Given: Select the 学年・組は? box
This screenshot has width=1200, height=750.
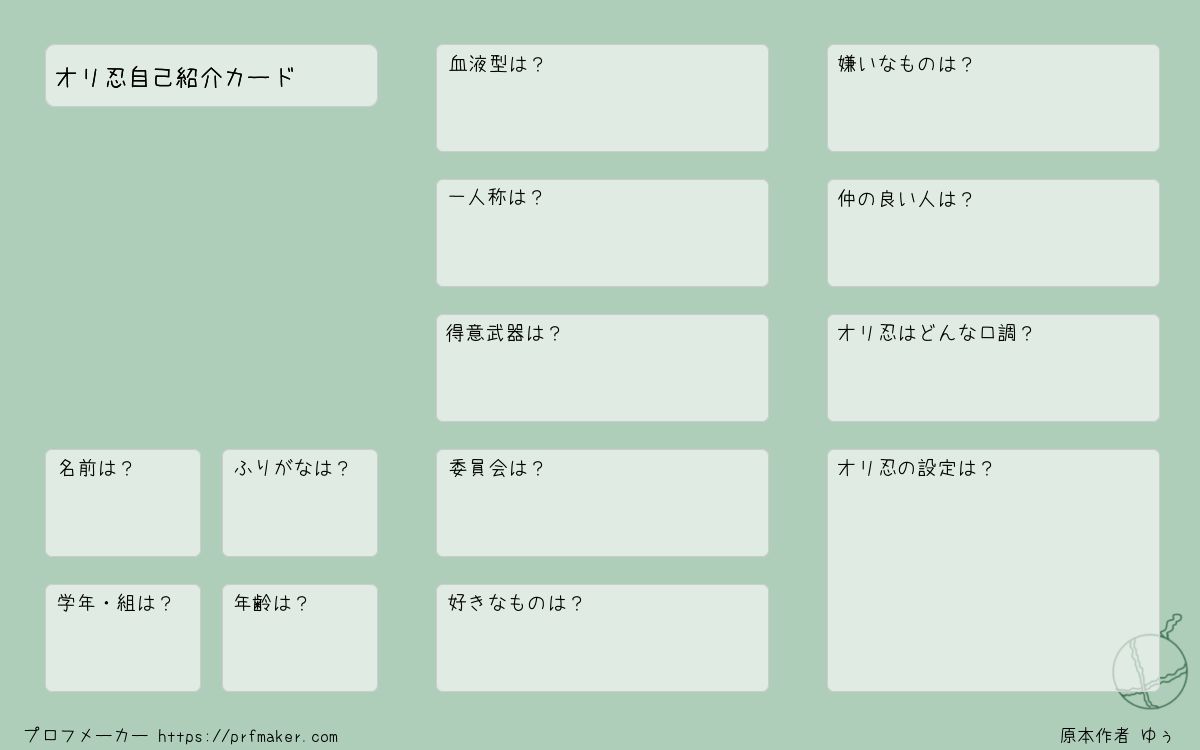Looking at the screenshot, I should tap(123, 638).
